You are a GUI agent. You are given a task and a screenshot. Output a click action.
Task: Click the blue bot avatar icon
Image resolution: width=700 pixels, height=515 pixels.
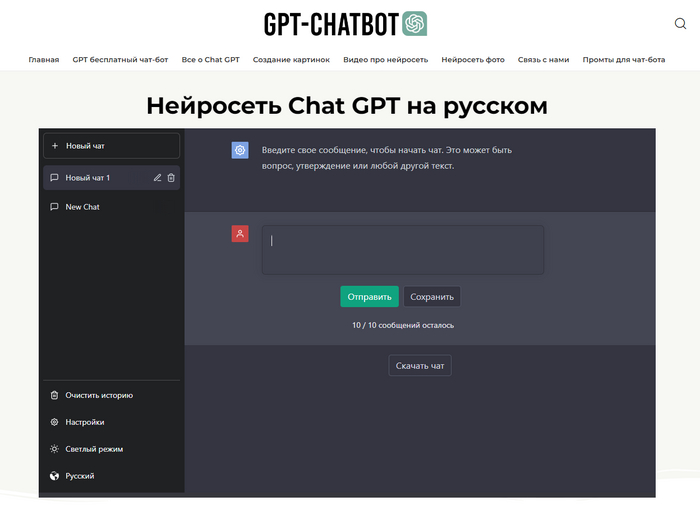240,150
